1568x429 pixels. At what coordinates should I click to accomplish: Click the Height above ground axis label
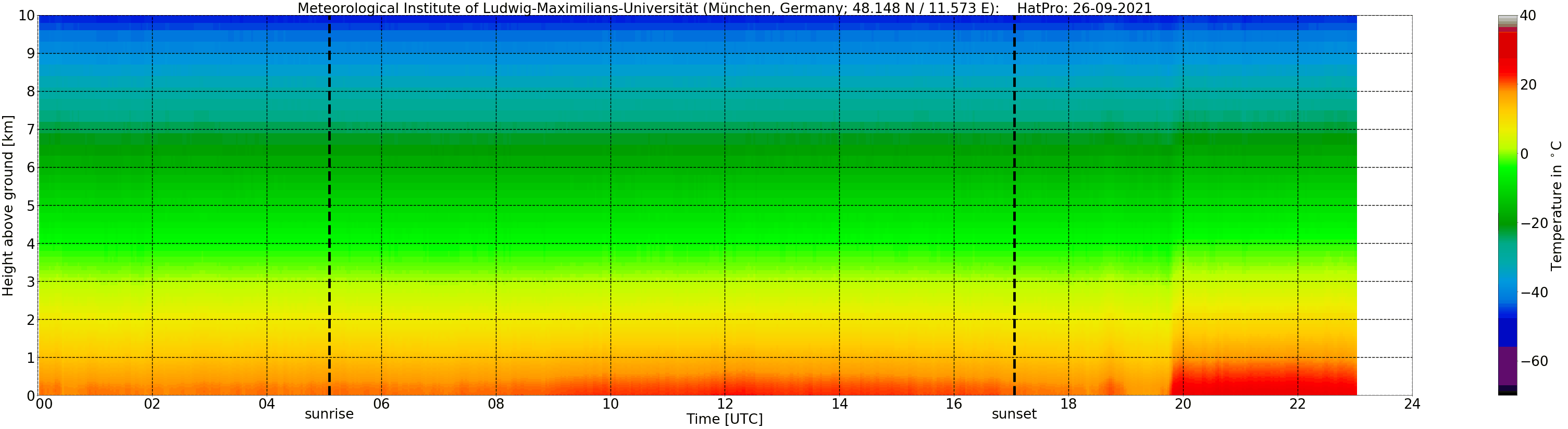[x=8, y=205]
